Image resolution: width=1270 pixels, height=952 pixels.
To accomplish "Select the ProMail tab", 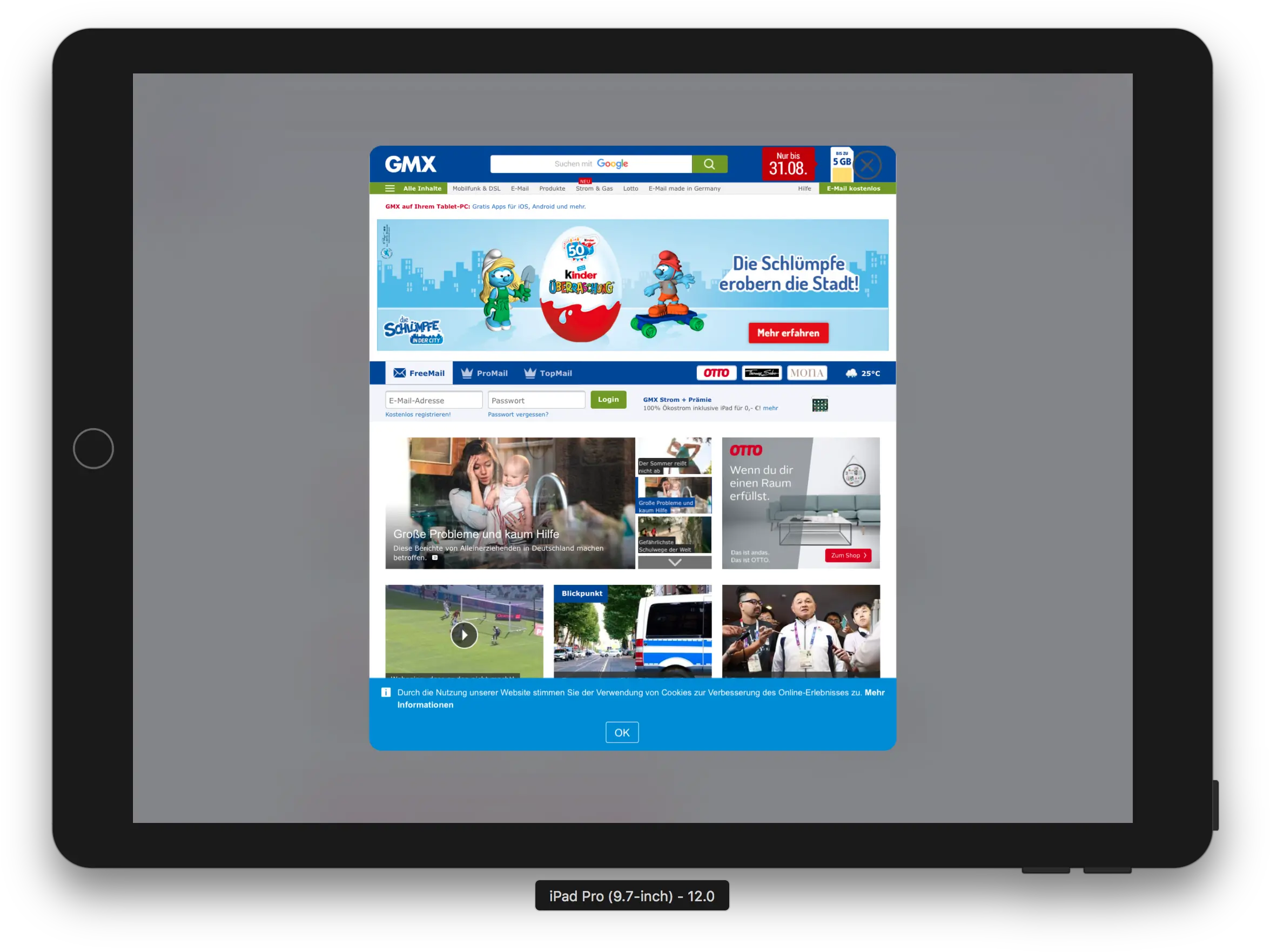I will 485,374.
